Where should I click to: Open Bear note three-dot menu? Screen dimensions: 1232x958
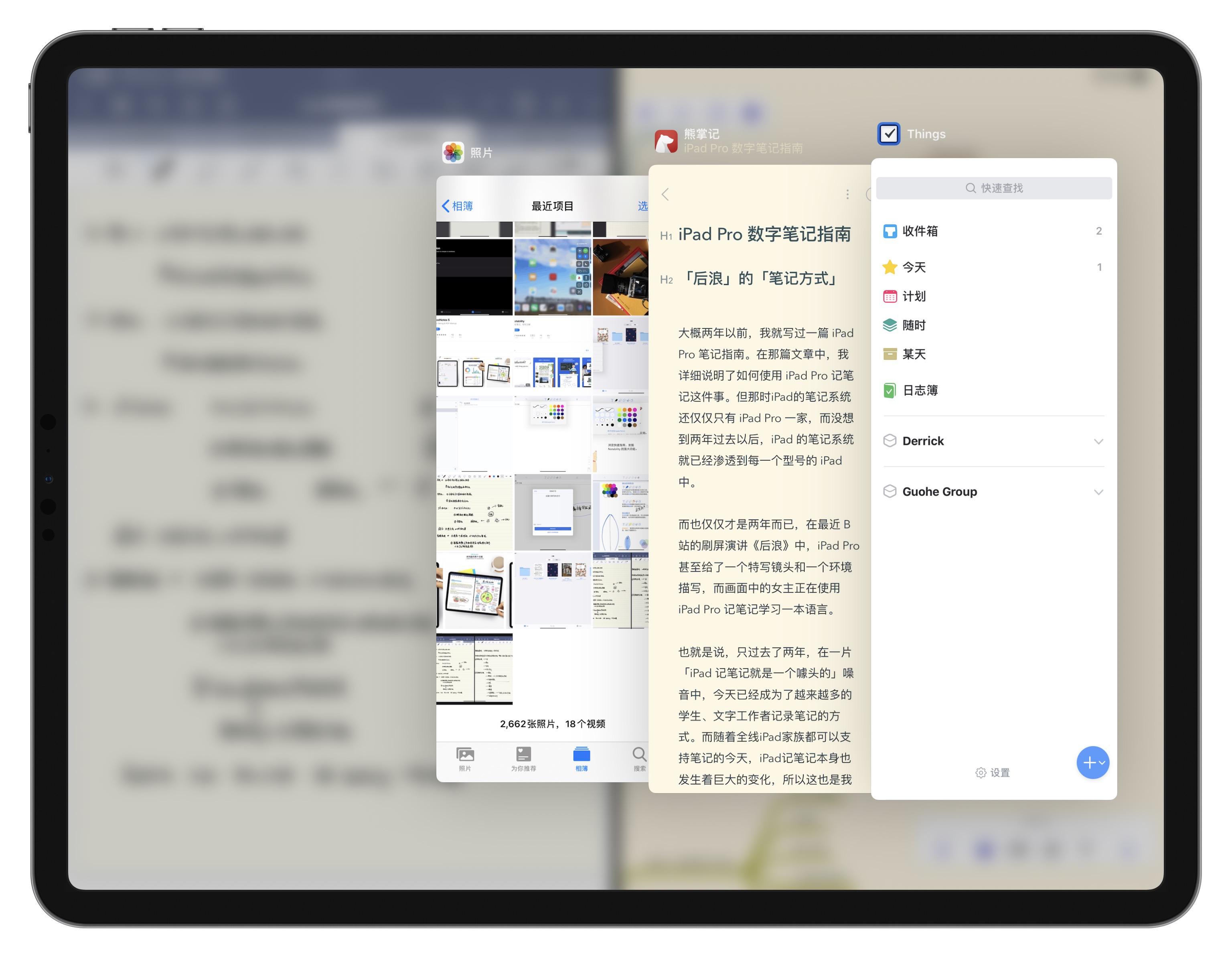847,195
